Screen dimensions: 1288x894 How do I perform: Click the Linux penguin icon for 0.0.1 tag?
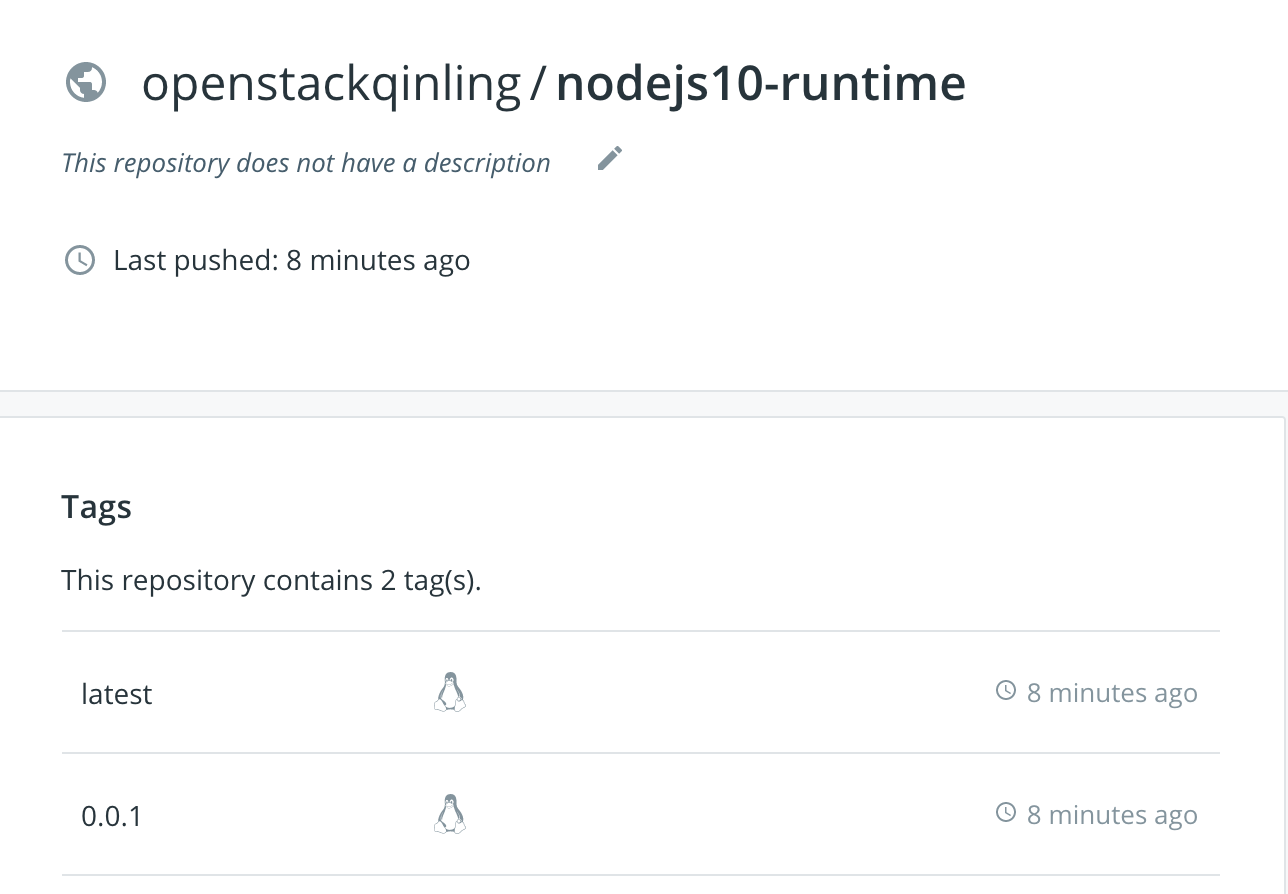tap(450, 814)
